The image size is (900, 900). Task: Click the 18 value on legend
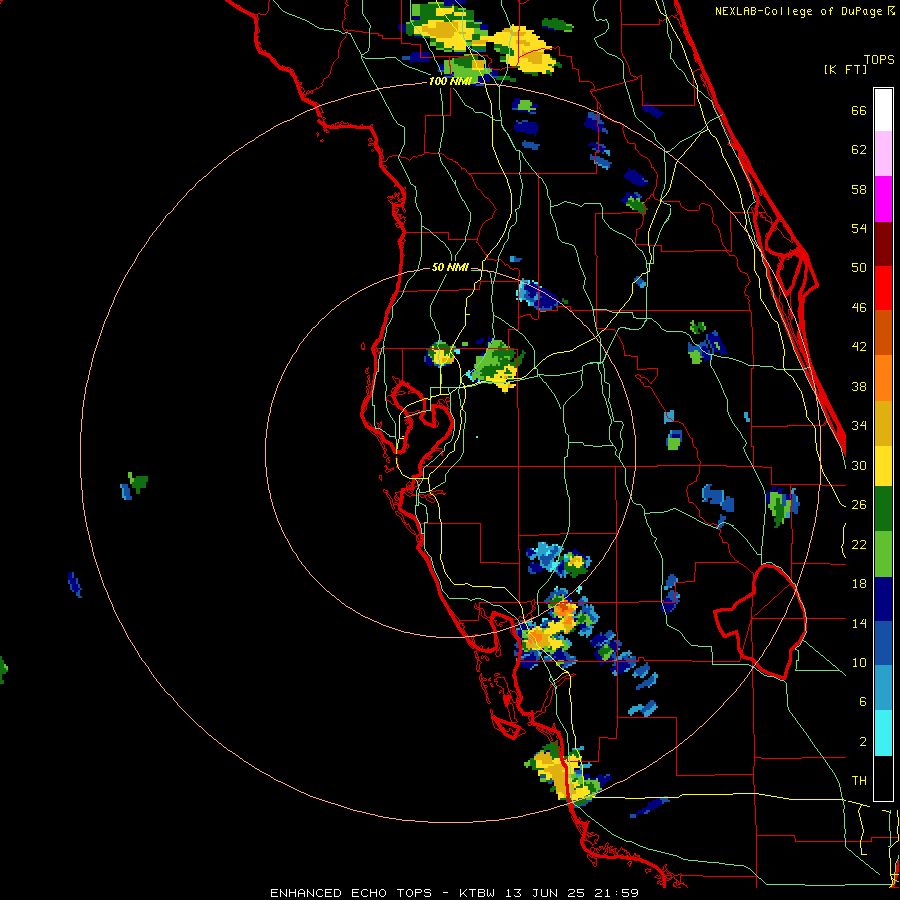pyautogui.click(x=859, y=584)
